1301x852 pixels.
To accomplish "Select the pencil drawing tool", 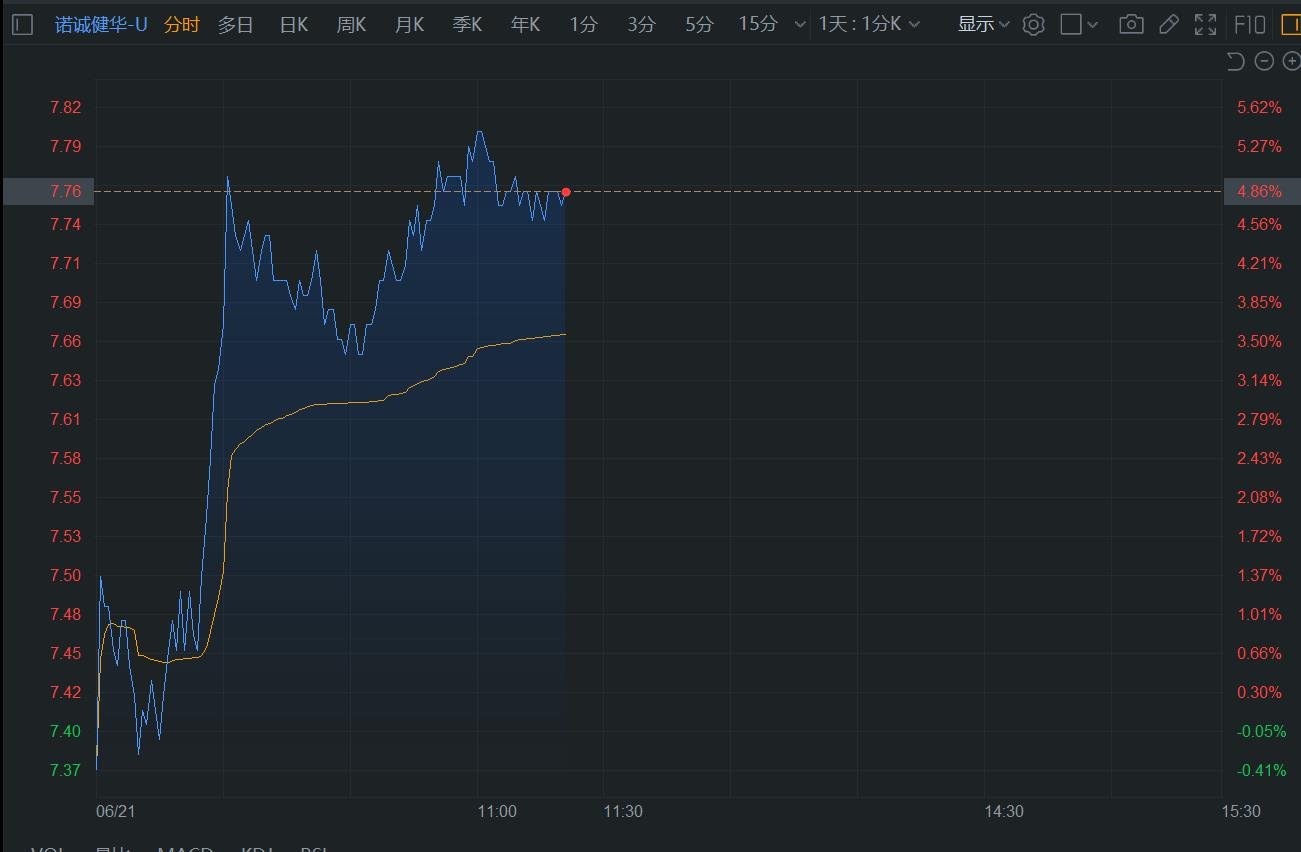I will tap(1170, 25).
